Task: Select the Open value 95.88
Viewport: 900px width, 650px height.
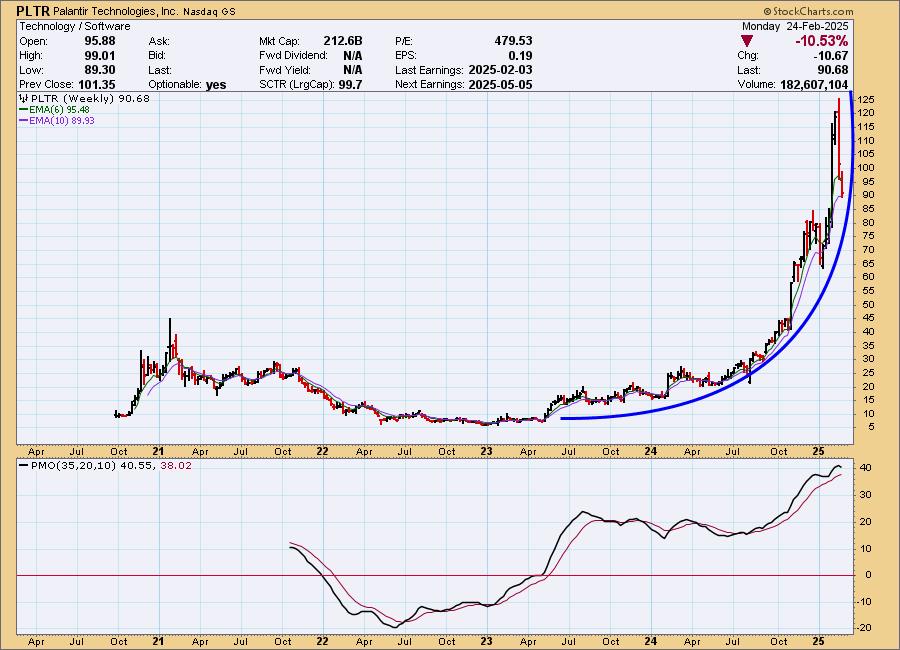Action: [x=100, y=41]
